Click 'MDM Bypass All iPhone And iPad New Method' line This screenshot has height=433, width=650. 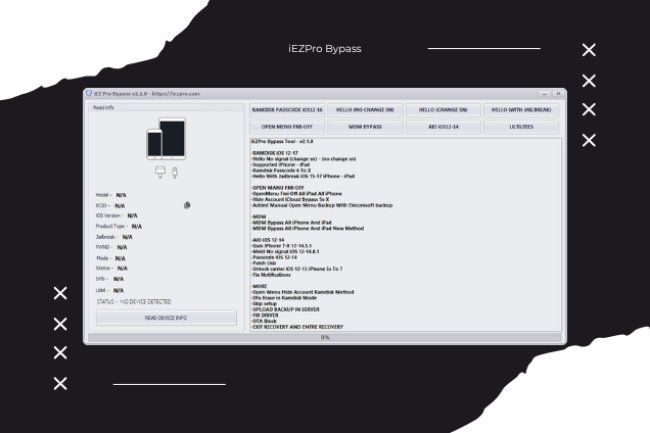coord(308,228)
